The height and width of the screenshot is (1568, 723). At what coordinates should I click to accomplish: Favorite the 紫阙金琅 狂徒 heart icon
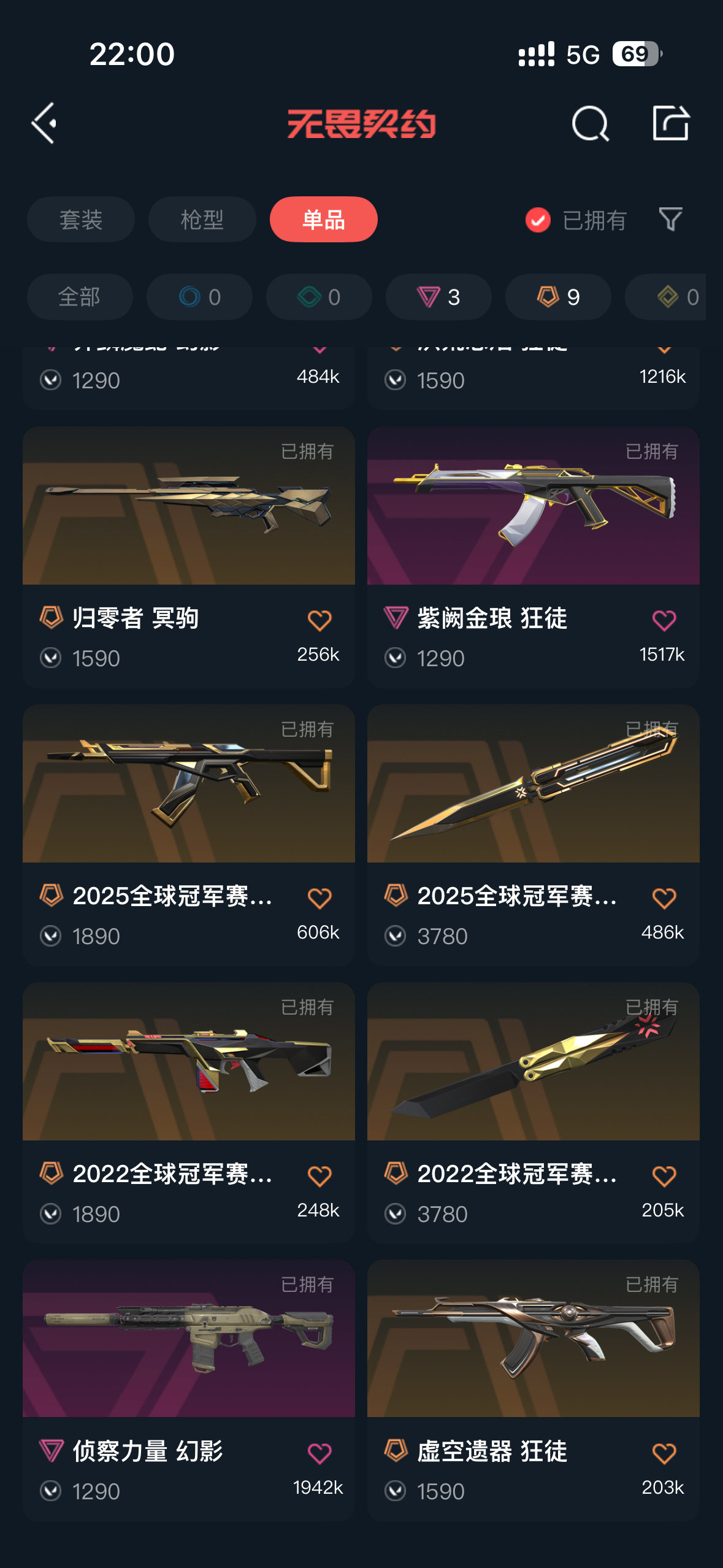coord(664,620)
